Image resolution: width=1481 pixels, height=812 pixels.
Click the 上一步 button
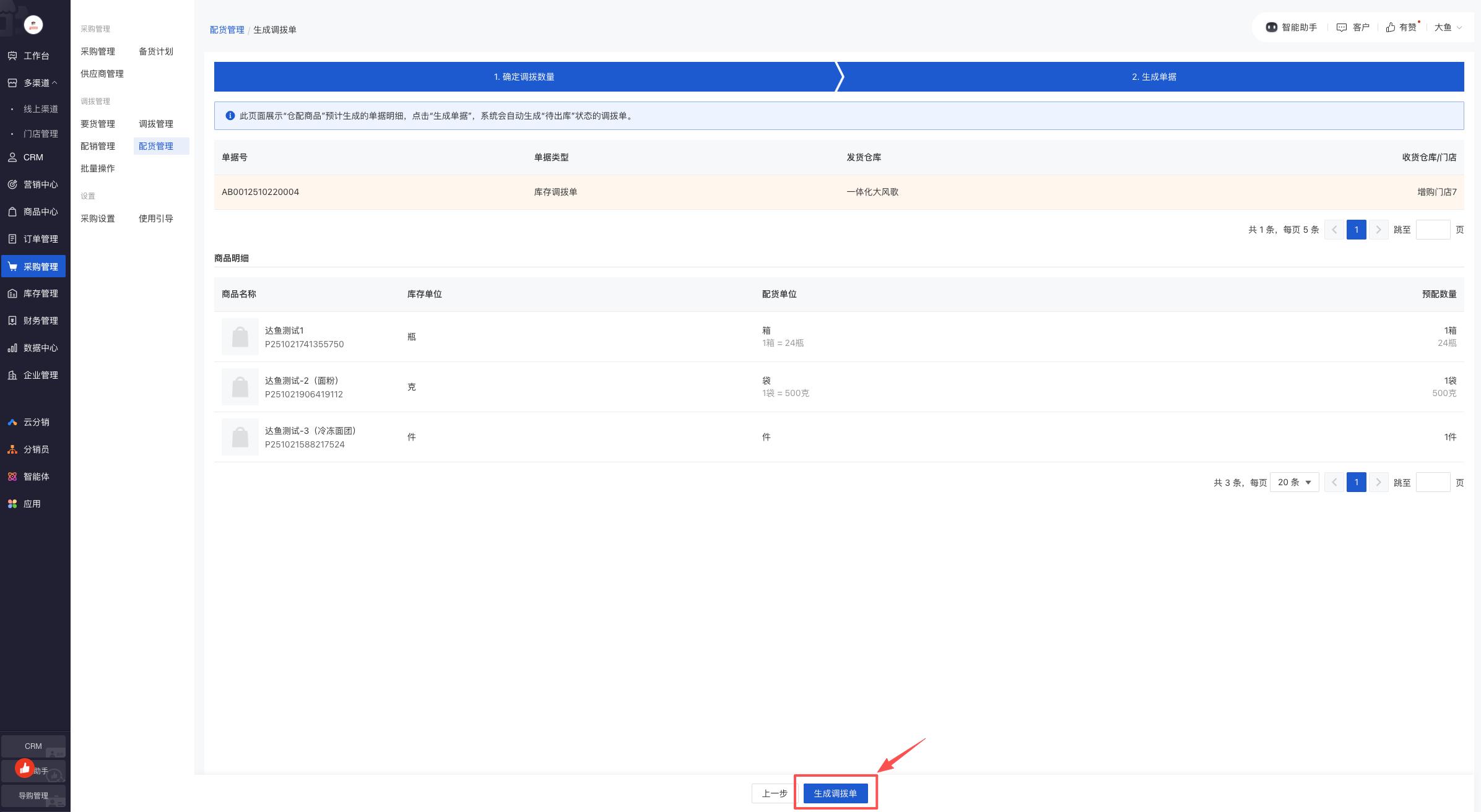(x=774, y=793)
